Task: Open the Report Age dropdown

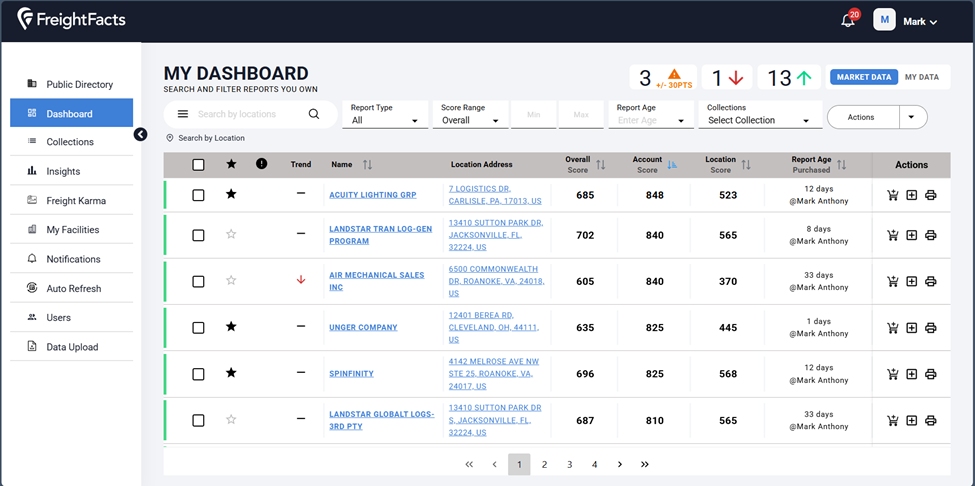Action: (651, 115)
